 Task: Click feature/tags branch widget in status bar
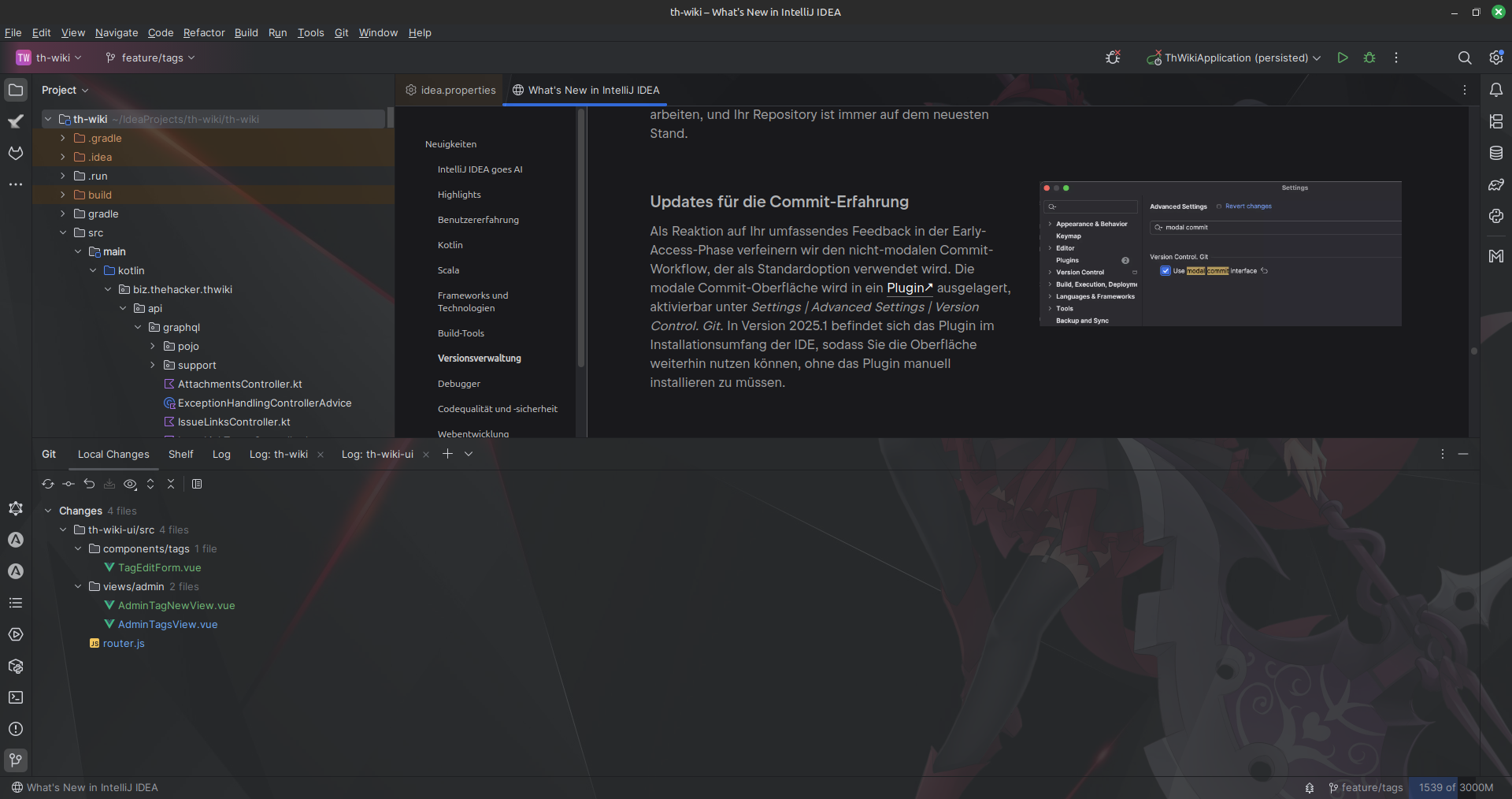1366,787
